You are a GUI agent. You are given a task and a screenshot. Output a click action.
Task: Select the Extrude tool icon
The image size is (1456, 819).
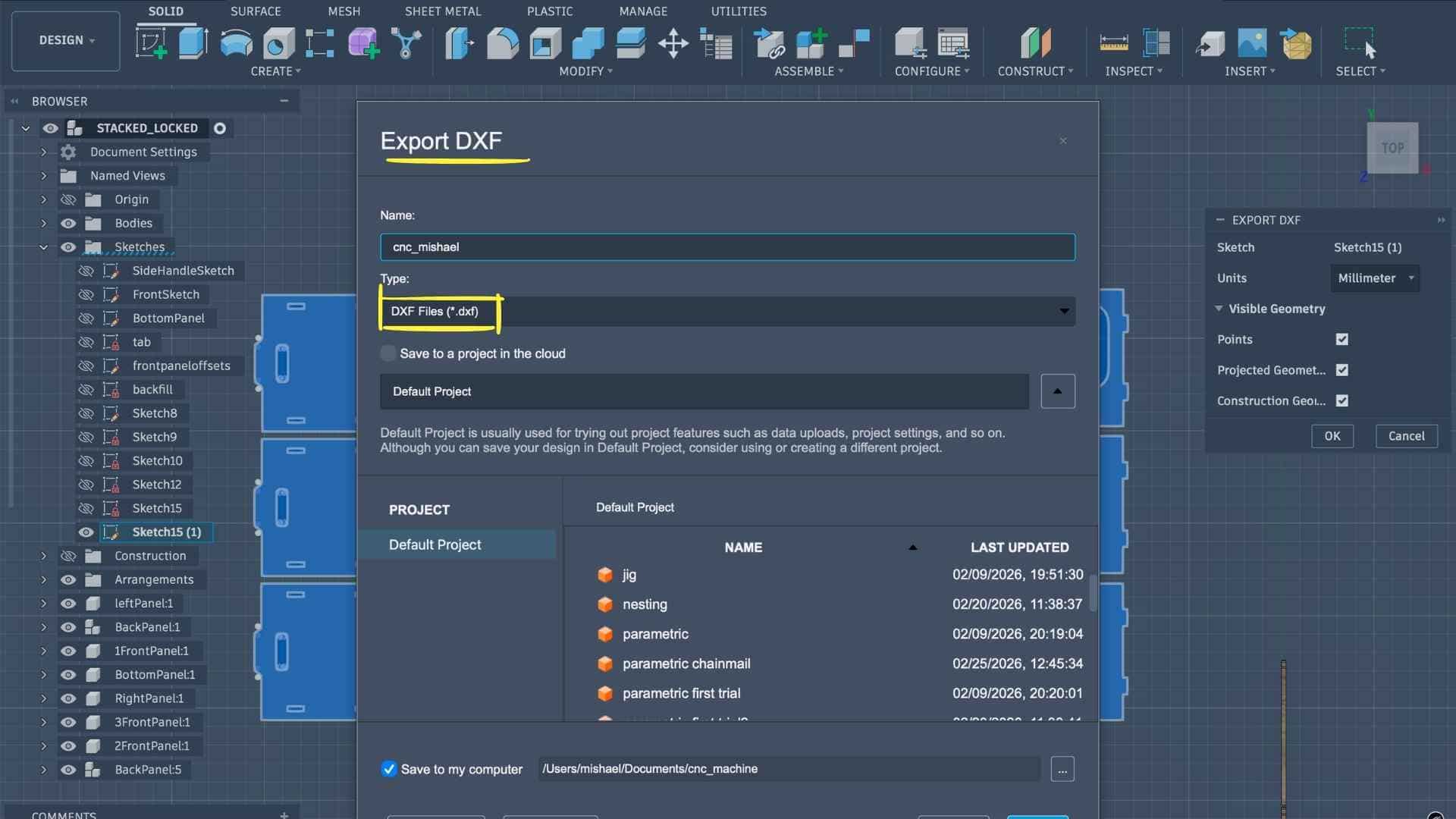pos(193,43)
